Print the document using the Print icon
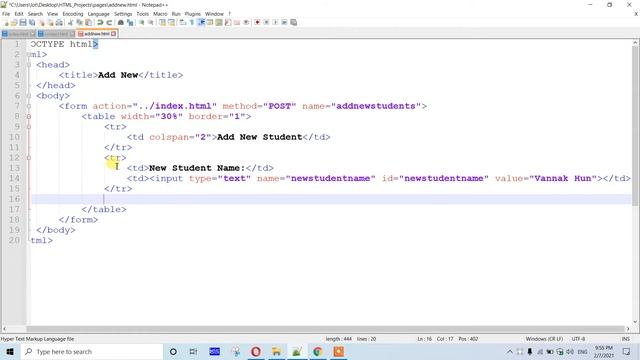The height and width of the screenshot is (360, 640). point(59,22)
